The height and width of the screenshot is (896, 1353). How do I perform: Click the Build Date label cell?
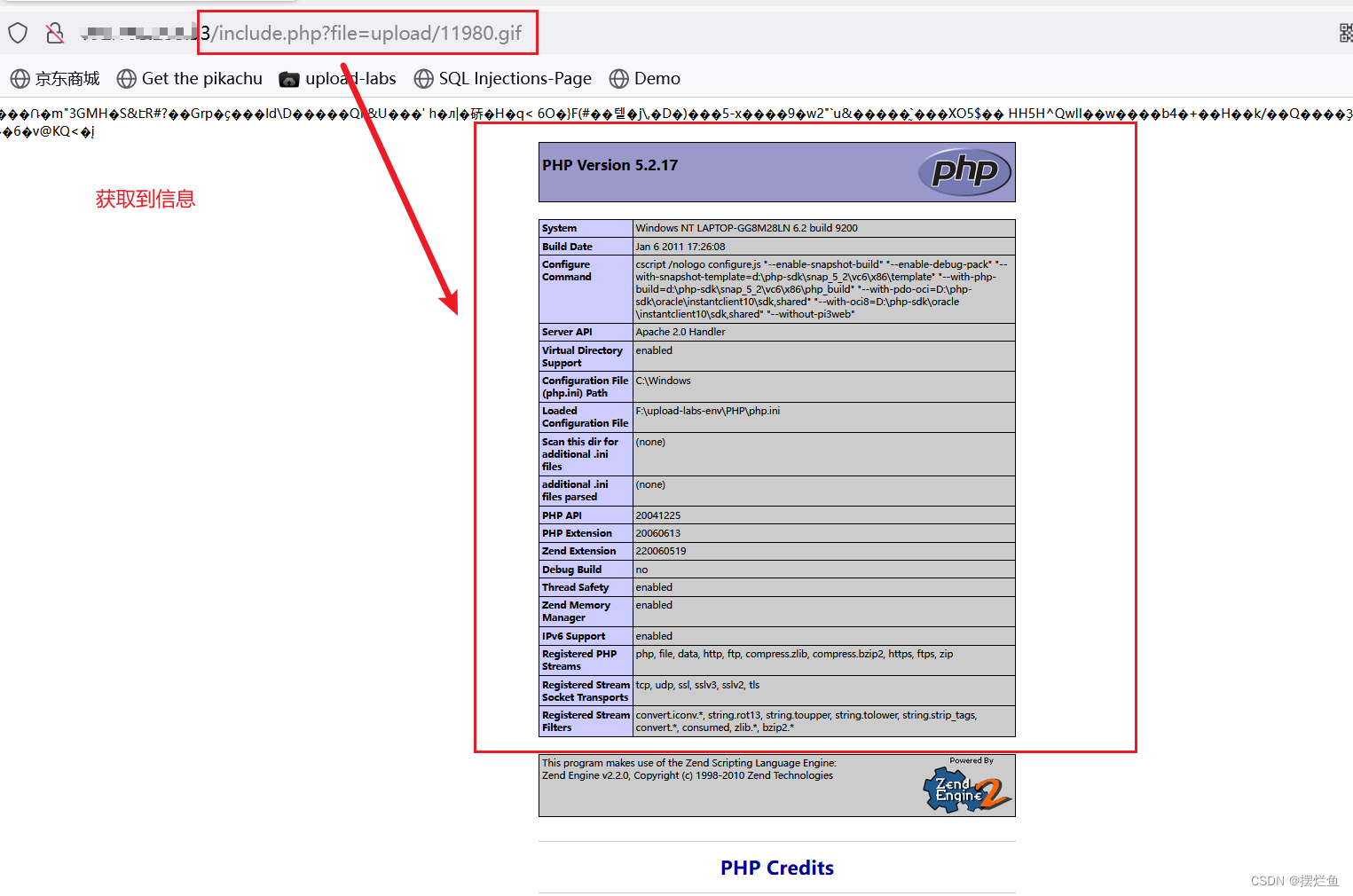click(586, 247)
